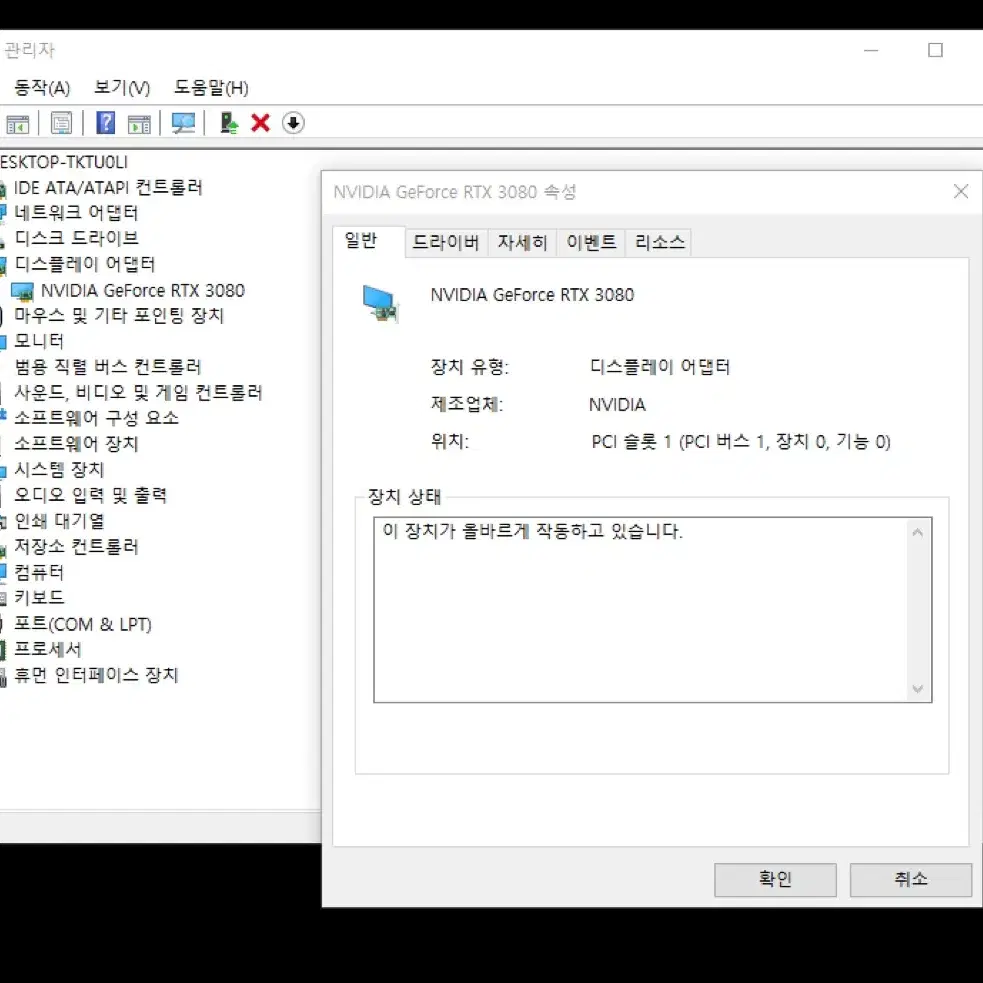983x983 pixels.
Task: Select 소프트웨어 구성 요소
Action: pos(97,418)
